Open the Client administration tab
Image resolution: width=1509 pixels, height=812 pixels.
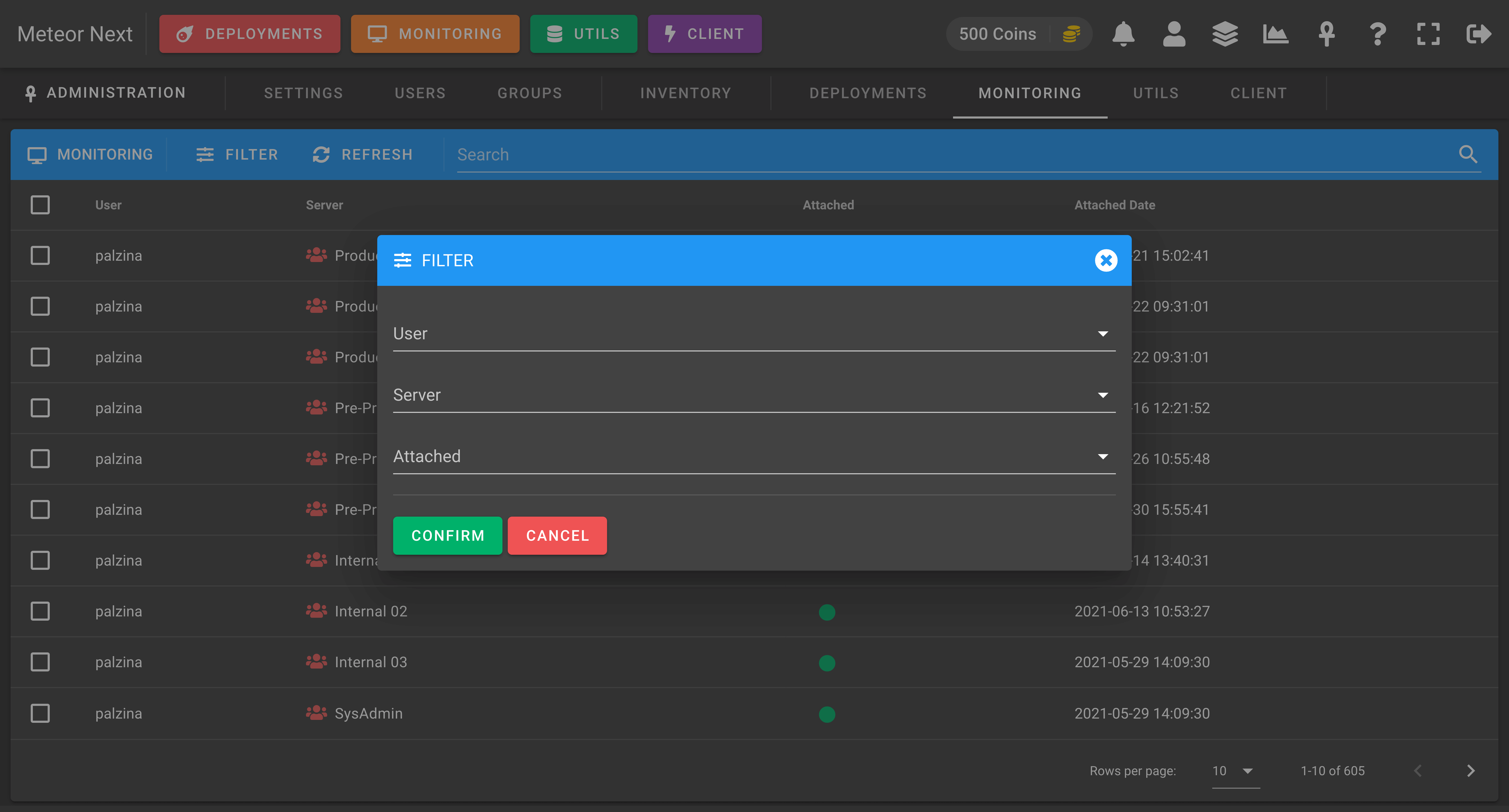click(x=1258, y=93)
